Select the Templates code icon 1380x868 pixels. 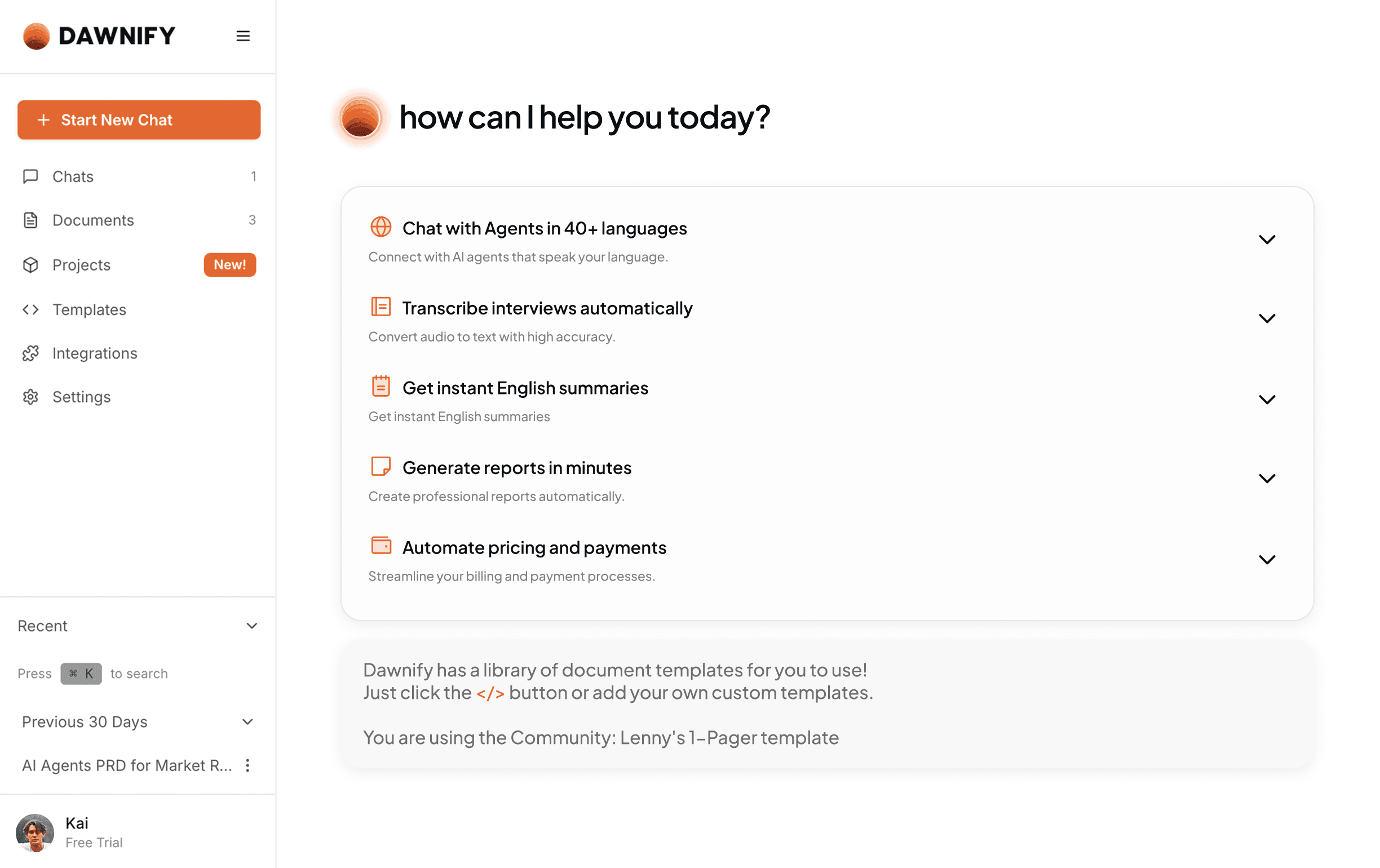click(x=31, y=309)
